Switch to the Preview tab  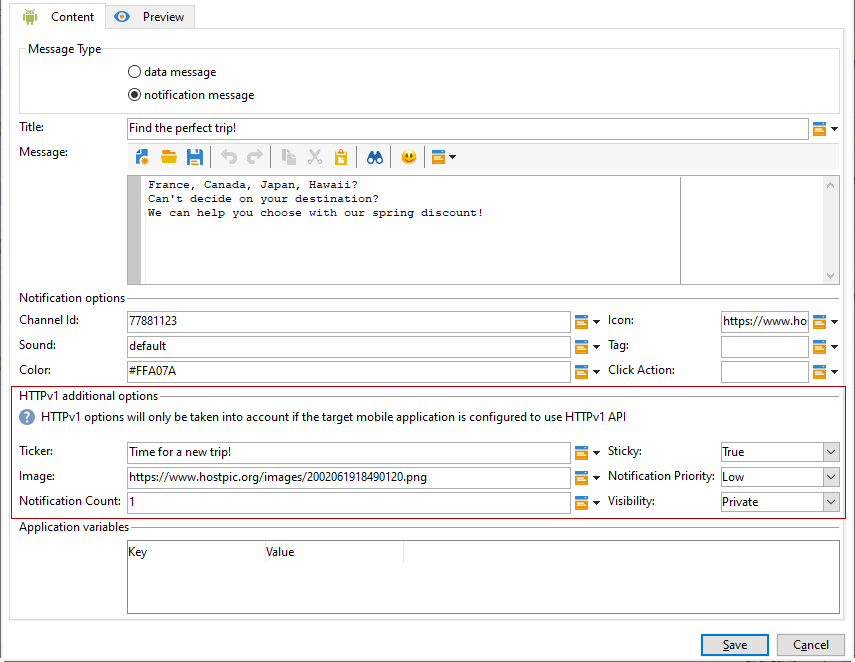coord(150,17)
